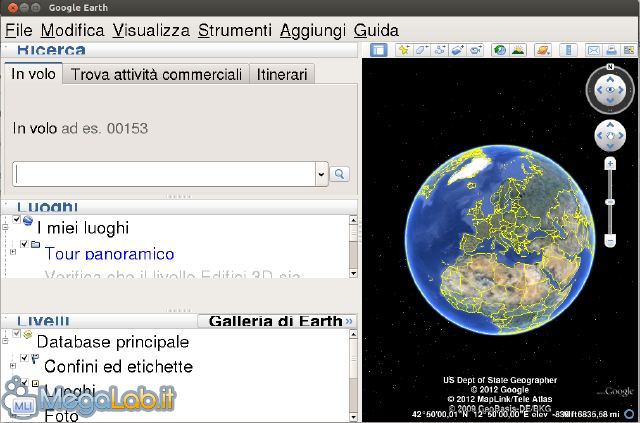The width and height of the screenshot is (640, 423).
Task: Open the Modifica menu
Action: 73,31
